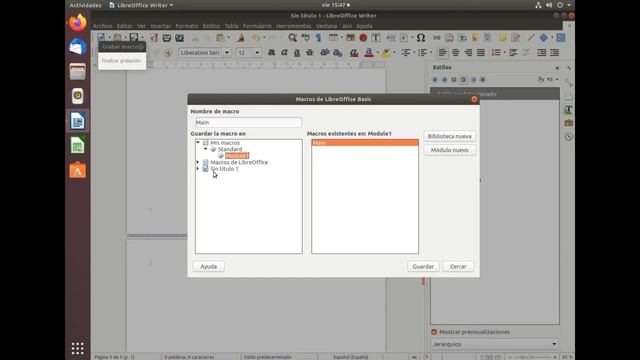Open the Insertar menu
This screenshot has width=640, height=360.
click(x=160, y=26)
